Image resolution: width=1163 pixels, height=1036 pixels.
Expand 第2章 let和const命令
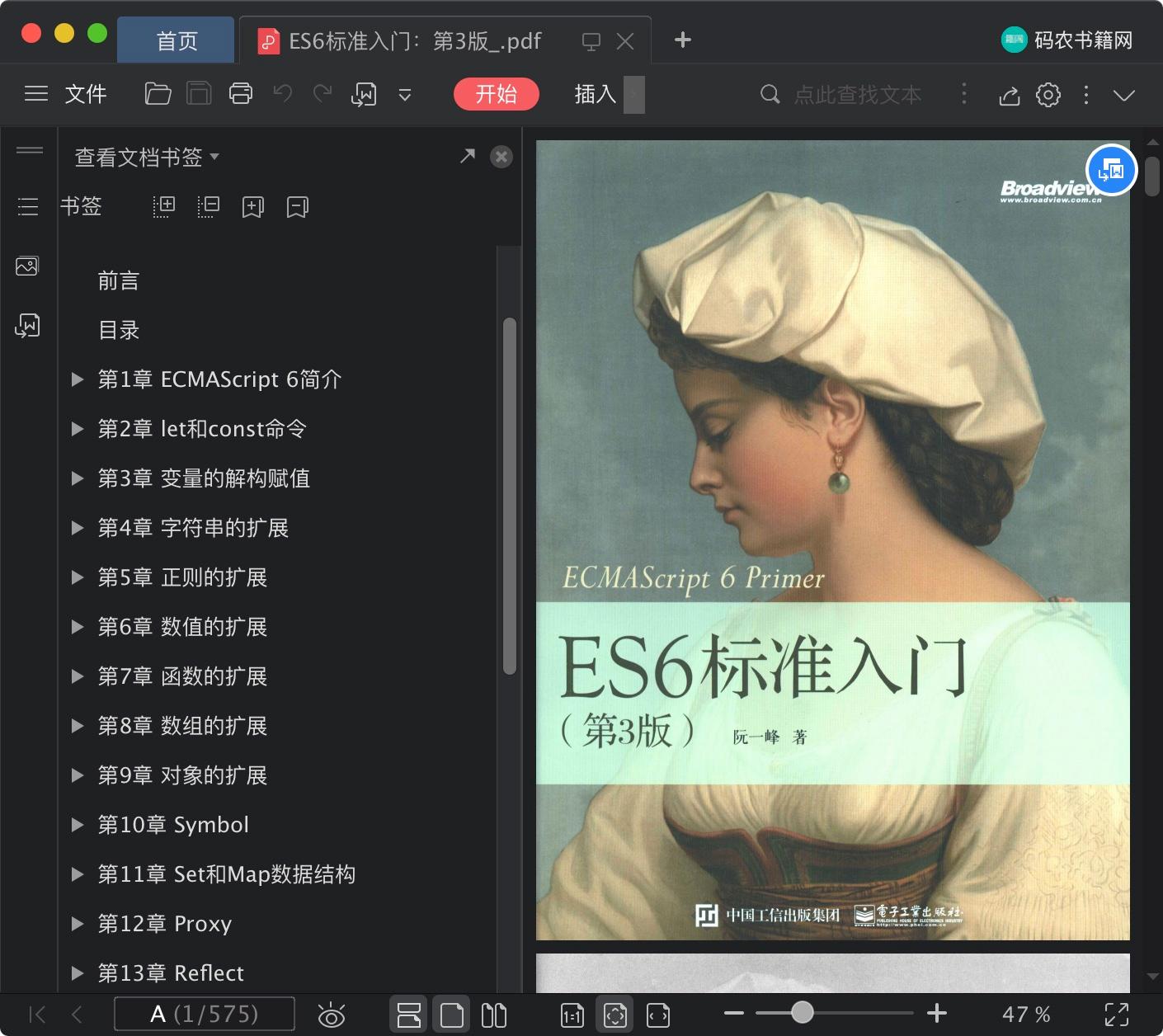(78, 429)
